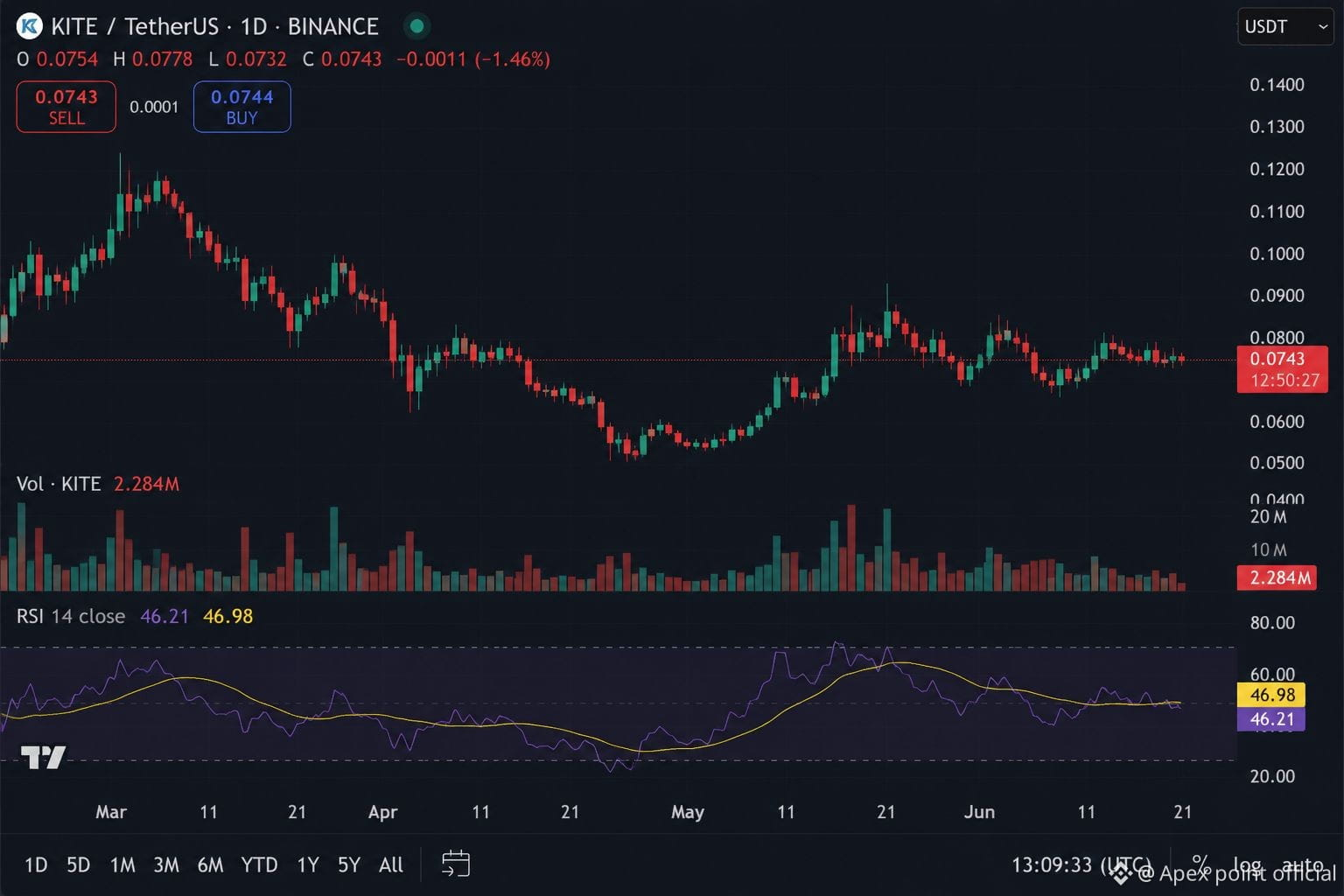This screenshot has height=896, width=1344.
Task: Click the KITE coin logo icon
Action: (x=29, y=26)
